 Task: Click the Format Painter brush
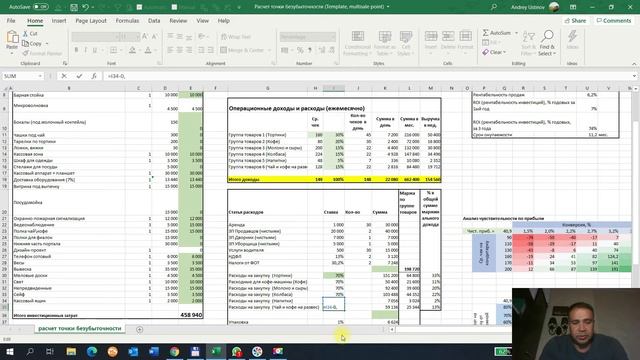coord(42,53)
